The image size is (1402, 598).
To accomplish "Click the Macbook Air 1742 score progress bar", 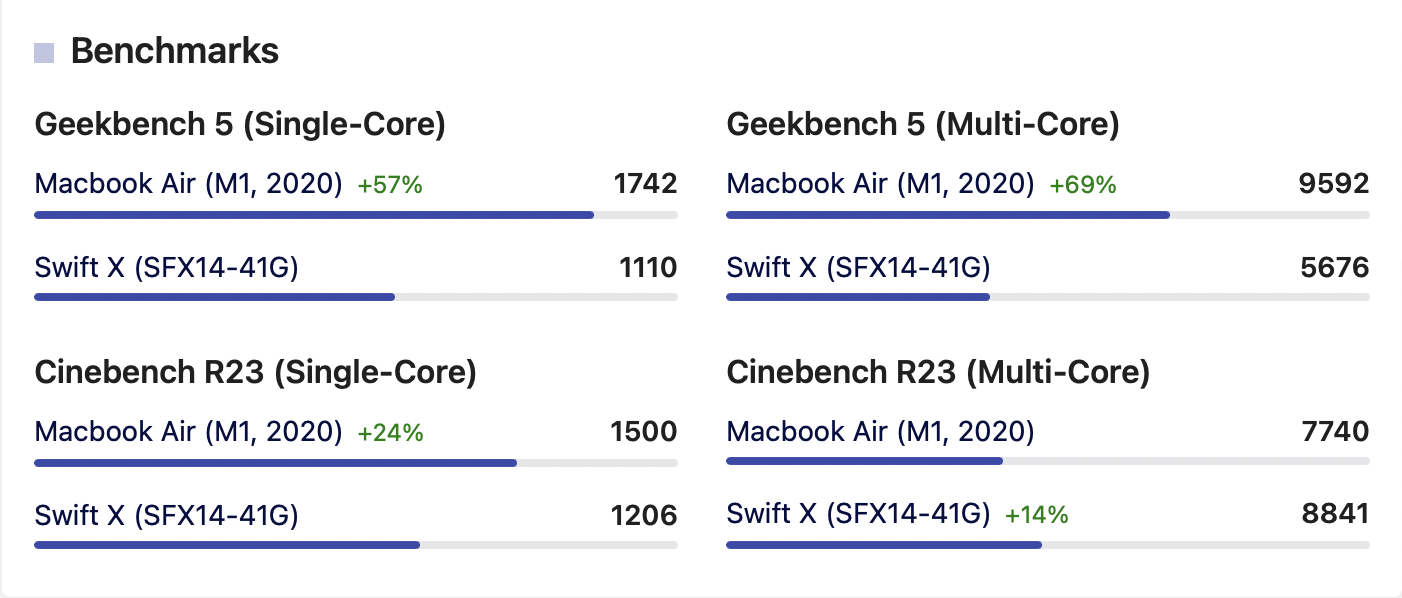I will point(356,214).
